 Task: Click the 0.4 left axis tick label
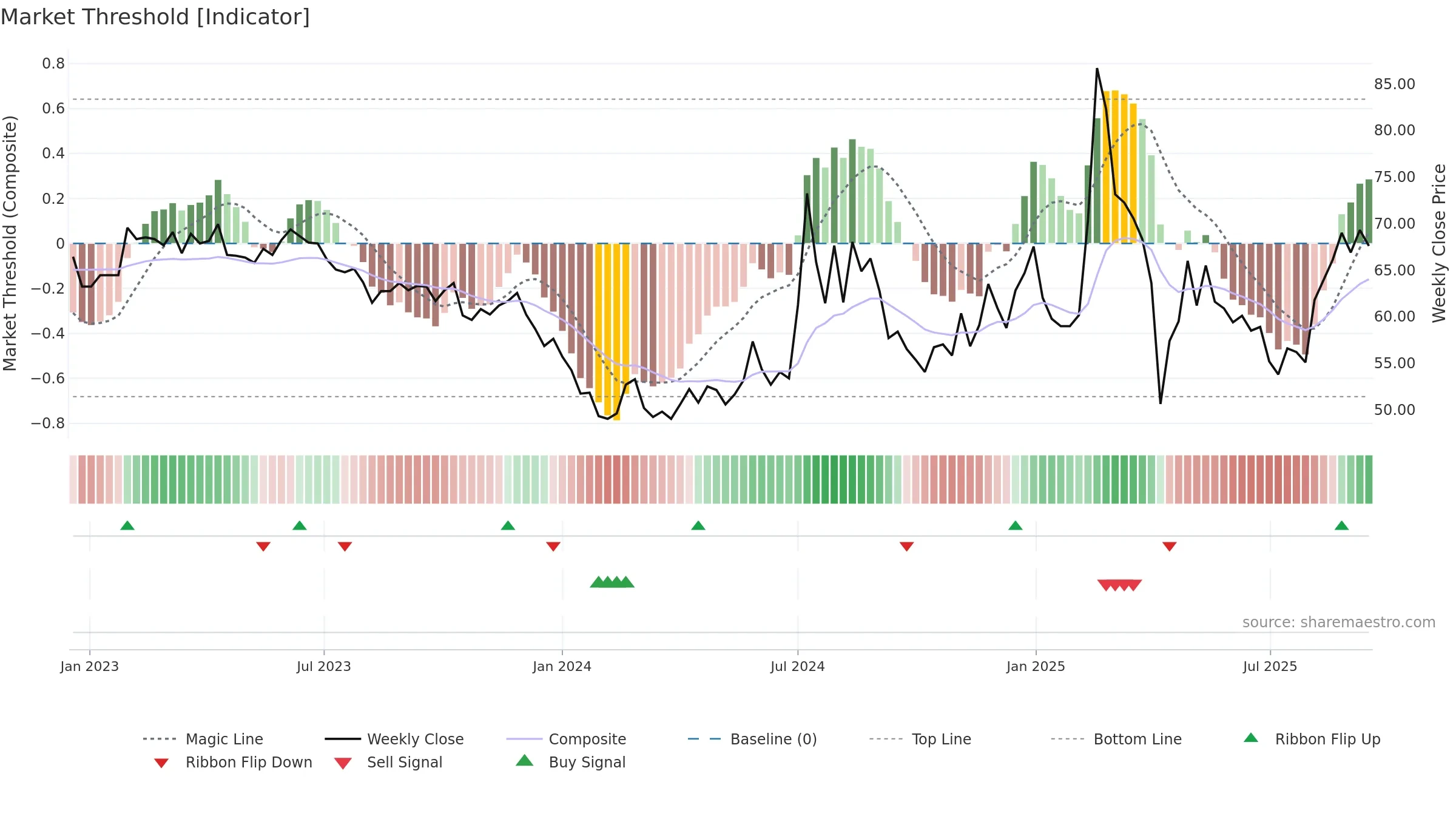53,153
